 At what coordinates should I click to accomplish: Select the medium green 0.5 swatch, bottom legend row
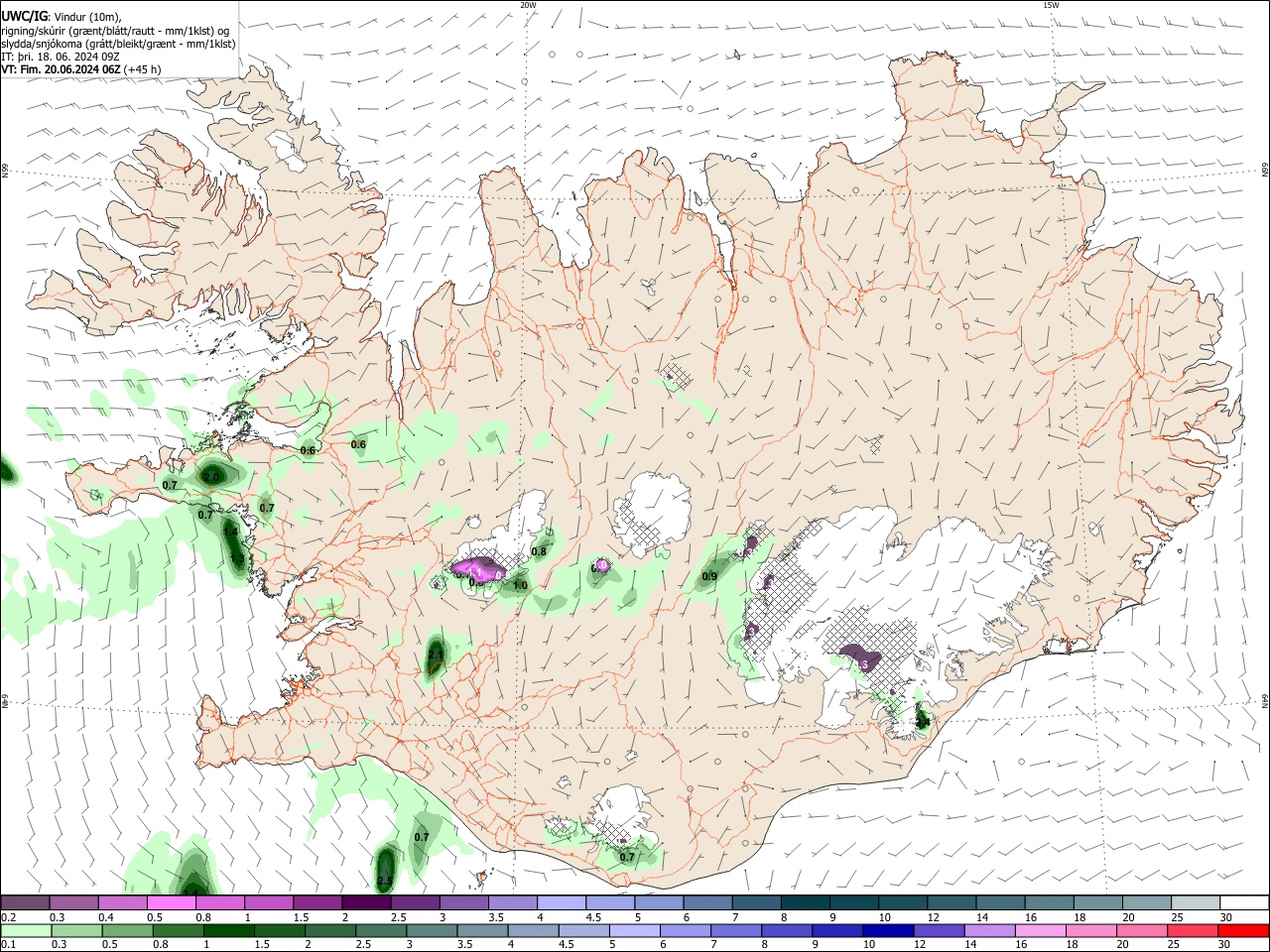[127, 930]
